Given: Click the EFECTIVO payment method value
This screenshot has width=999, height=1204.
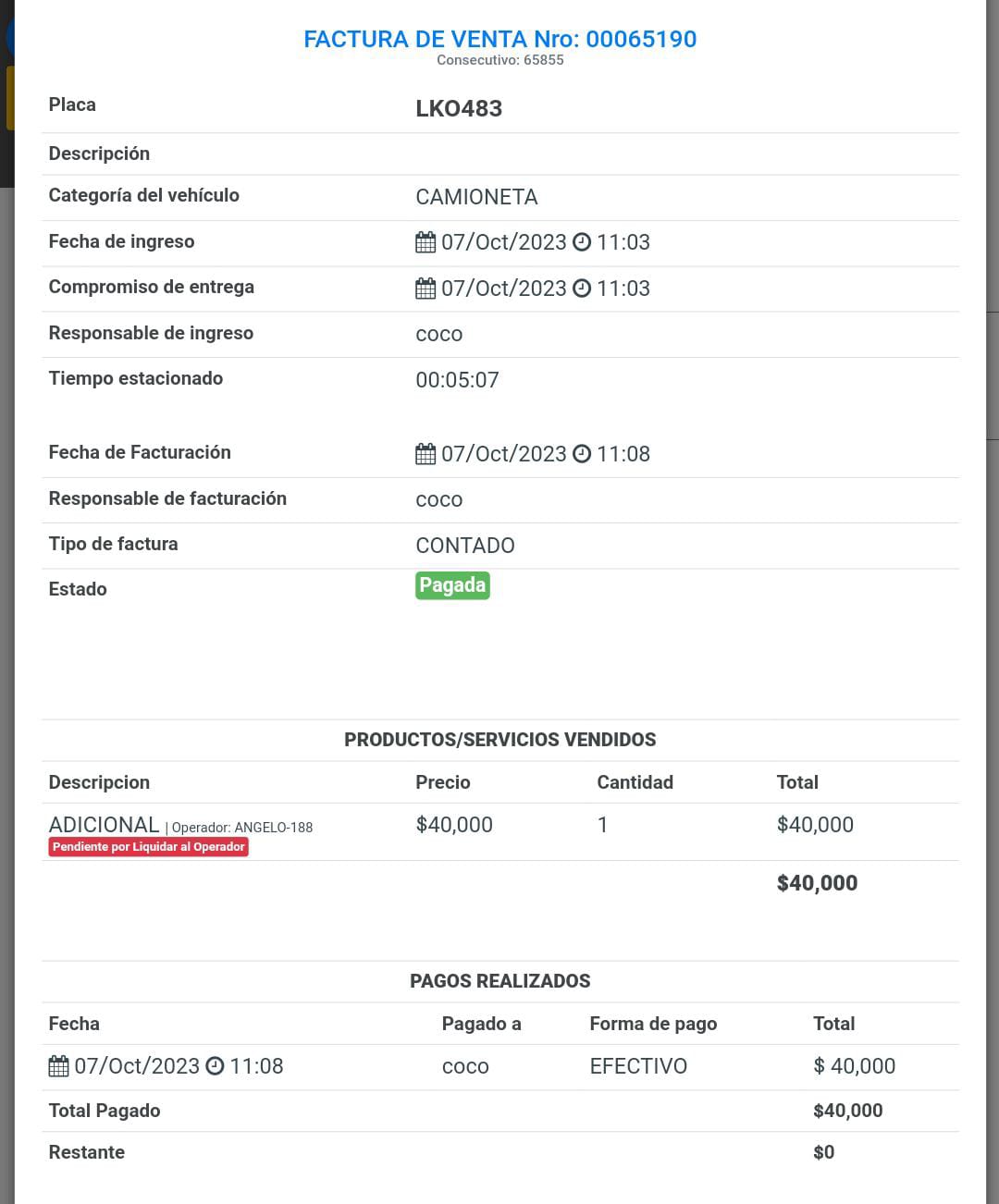Looking at the screenshot, I should tap(638, 1066).
